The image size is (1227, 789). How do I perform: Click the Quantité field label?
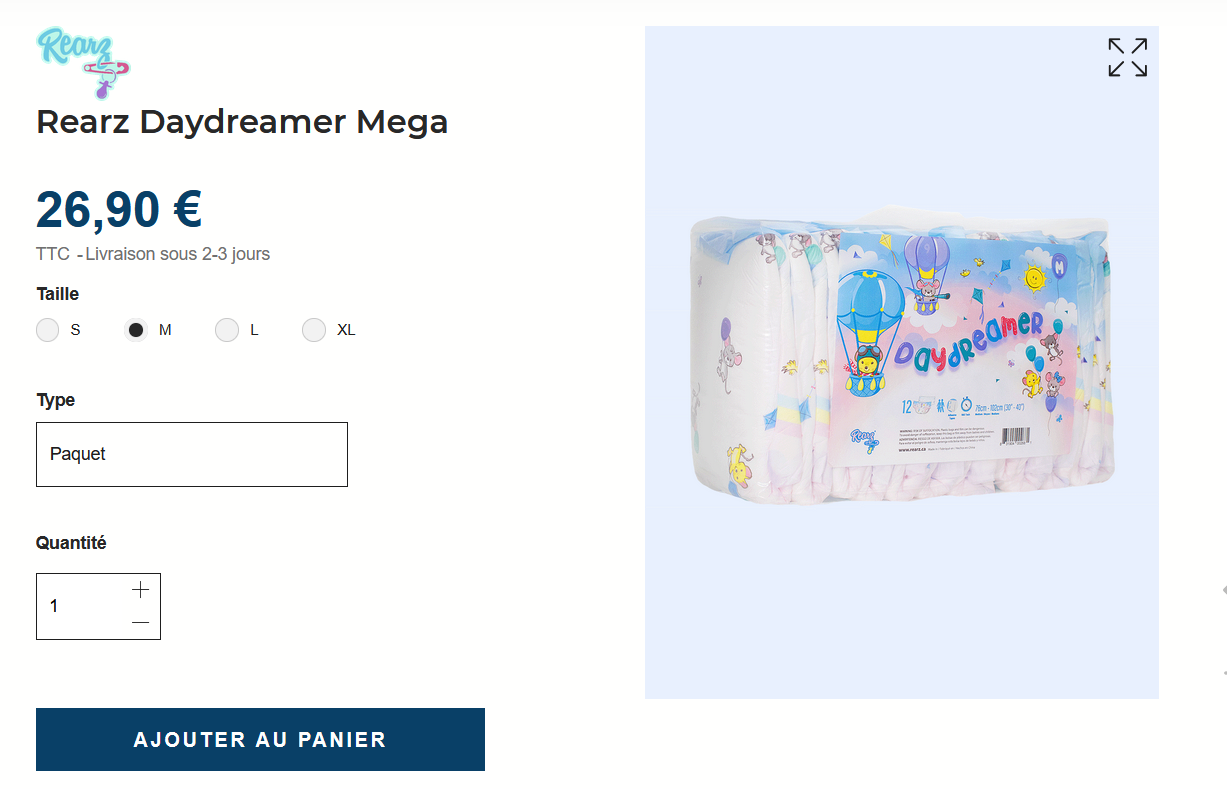click(x=71, y=543)
